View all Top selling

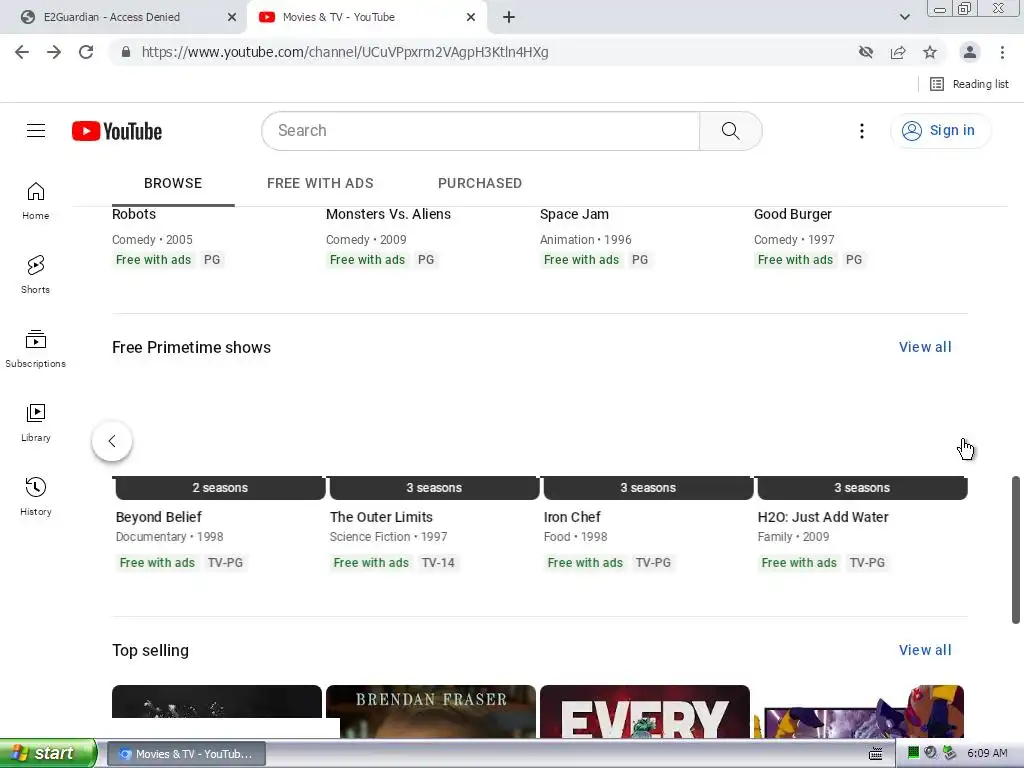(925, 650)
